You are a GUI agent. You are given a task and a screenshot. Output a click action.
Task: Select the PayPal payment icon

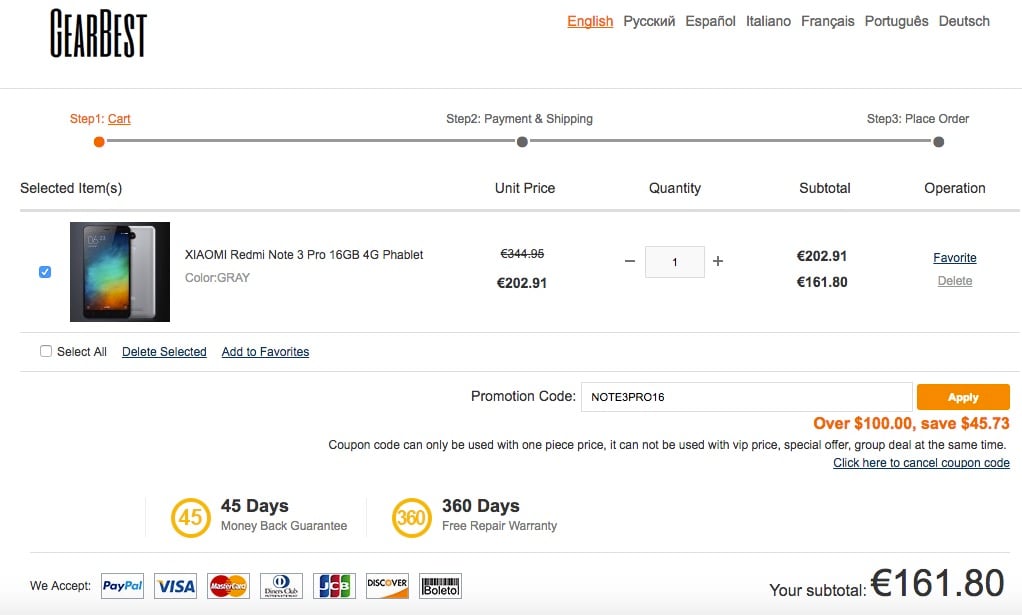point(123,586)
